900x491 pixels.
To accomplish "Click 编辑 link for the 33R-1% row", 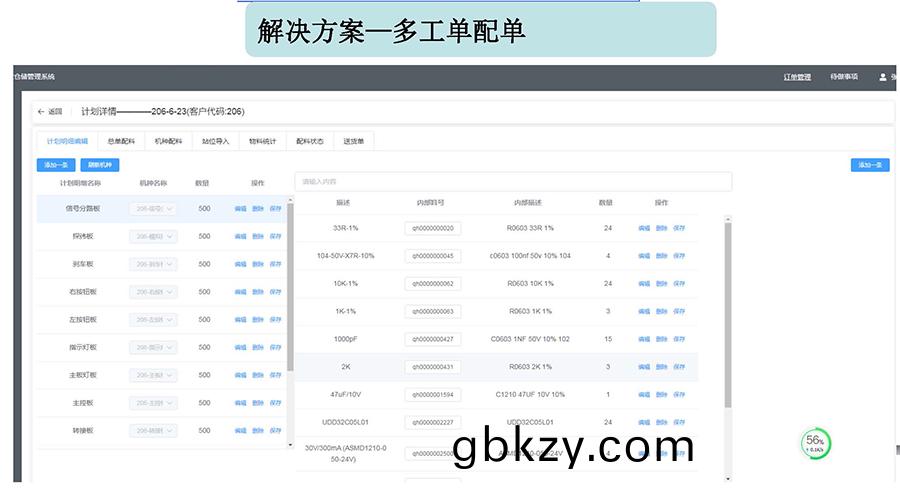I will pos(644,228).
